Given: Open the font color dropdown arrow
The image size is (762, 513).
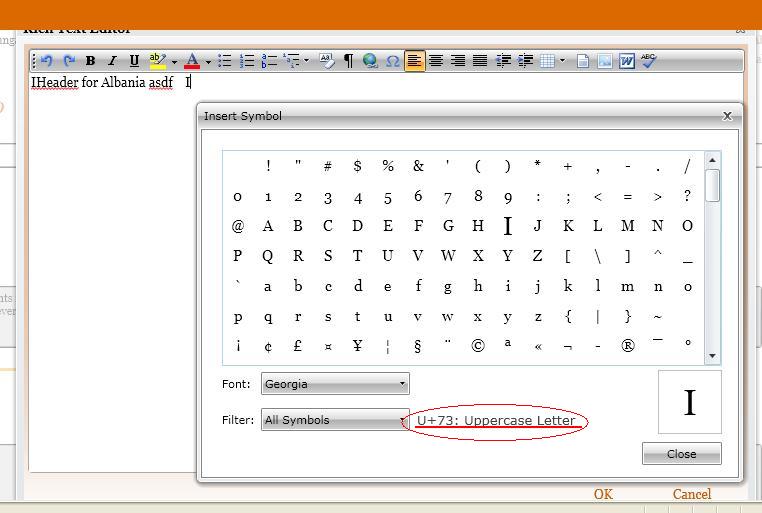Looking at the screenshot, I should click(208, 62).
